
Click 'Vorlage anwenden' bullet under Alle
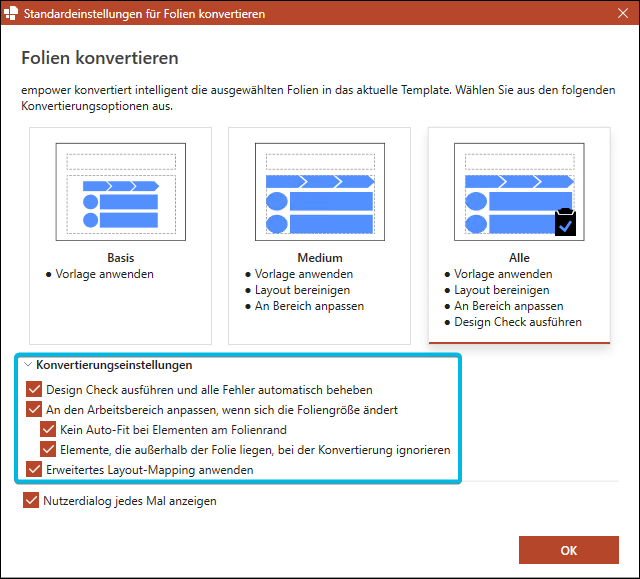tap(503, 274)
